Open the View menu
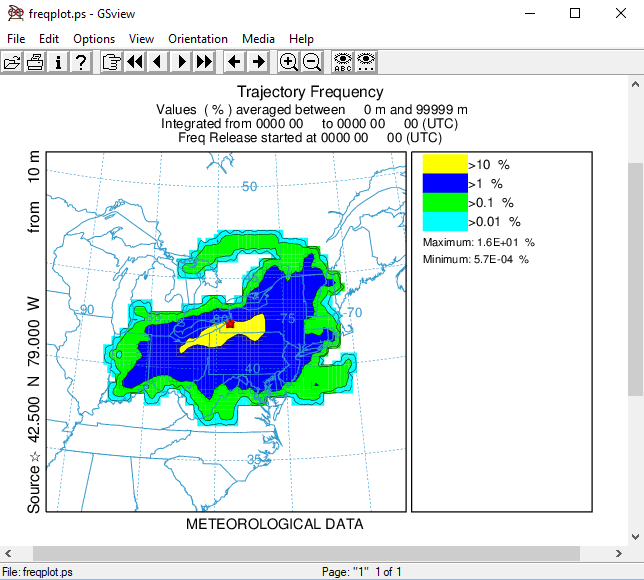The width and height of the screenshot is (644, 580). tap(141, 39)
